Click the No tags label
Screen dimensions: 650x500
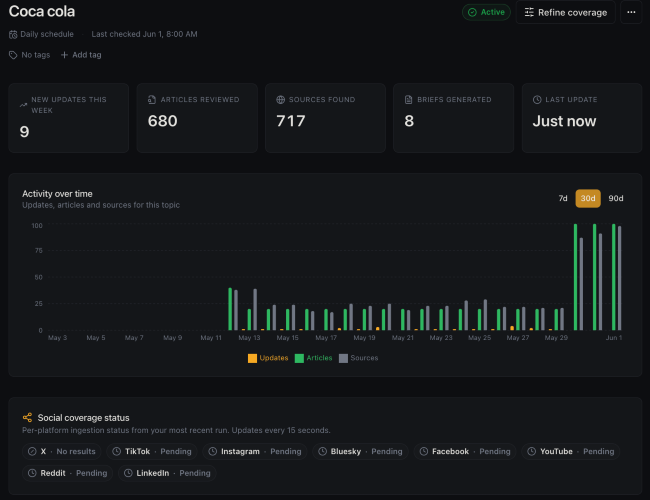click(36, 55)
